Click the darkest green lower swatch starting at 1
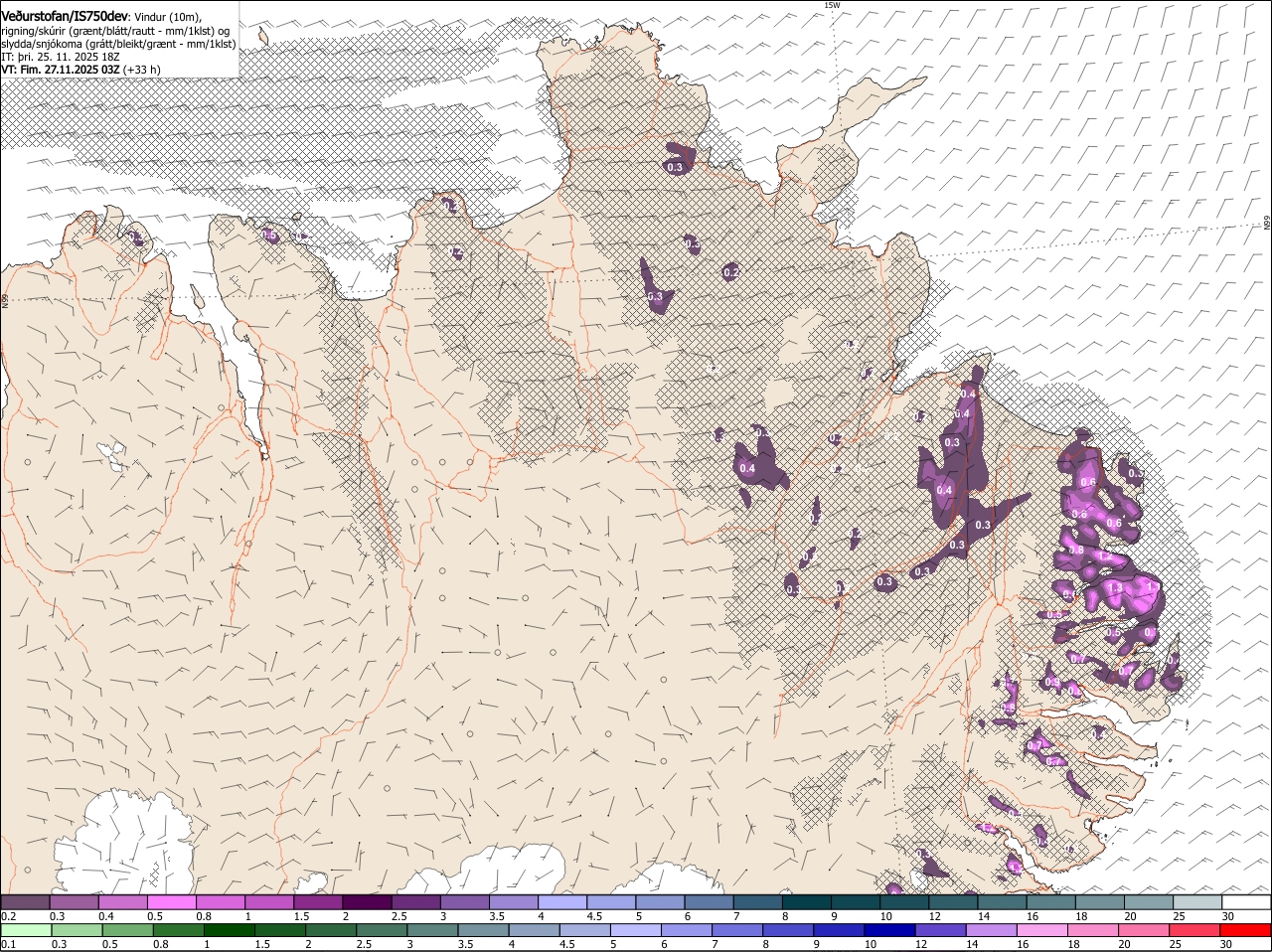This screenshot has width=1272, height=952. click(229, 930)
